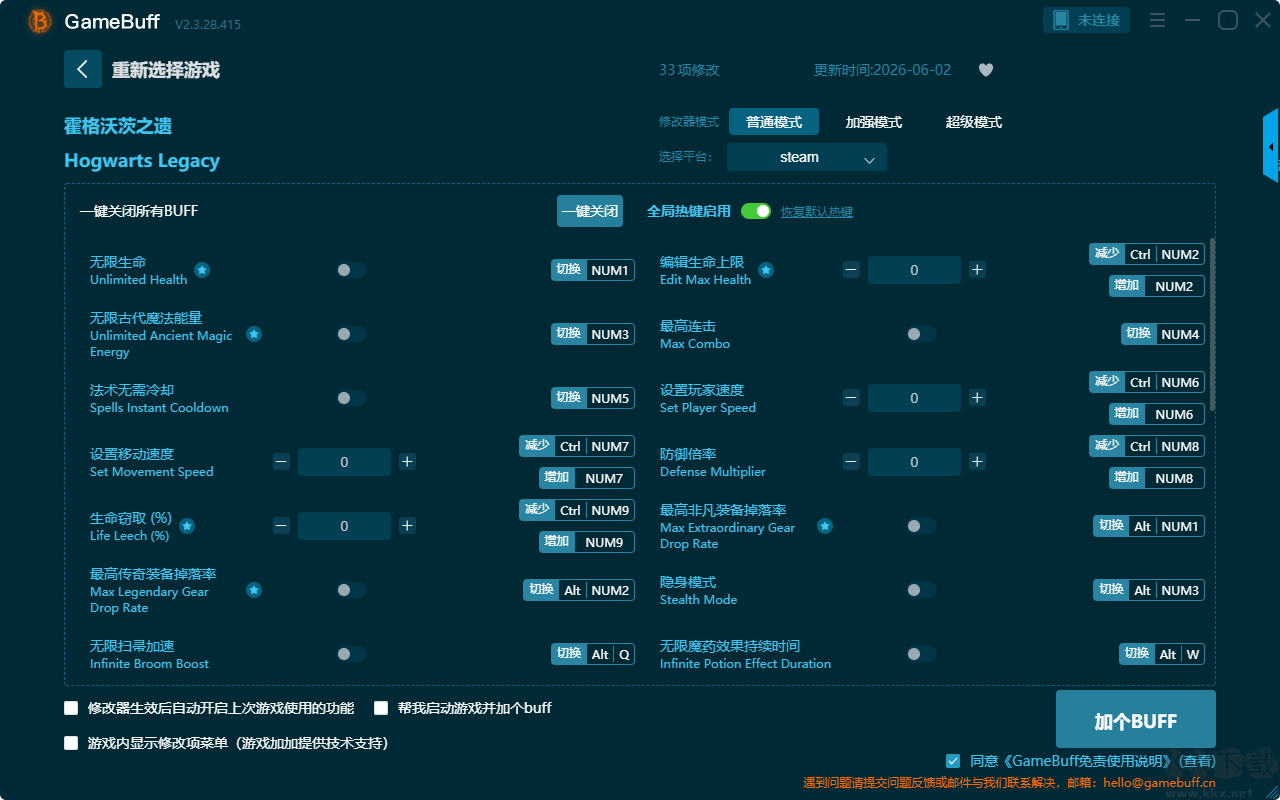Viewport: 1280px width, 800px height.
Task: Open the hamburger menu in title bar
Action: click(x=1157, y=20)
